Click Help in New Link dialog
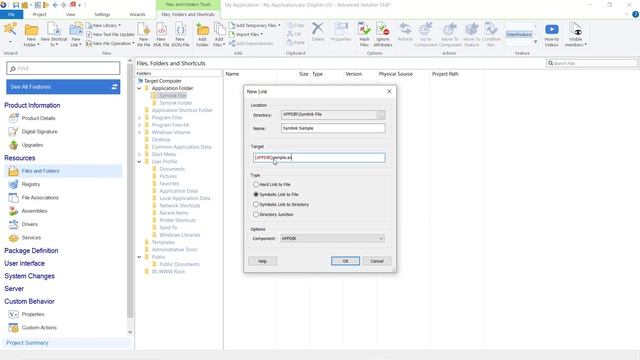 262,261
